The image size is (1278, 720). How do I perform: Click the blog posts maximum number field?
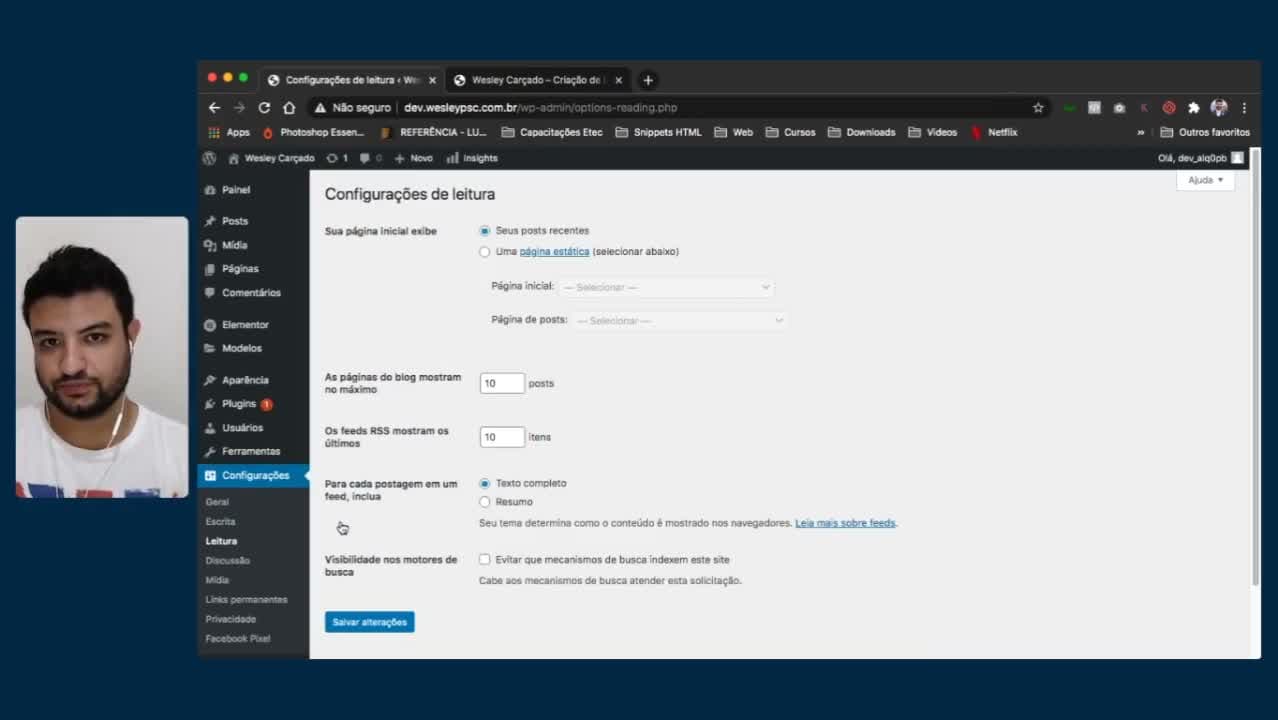pyautogui.click(x=502, y=383)
